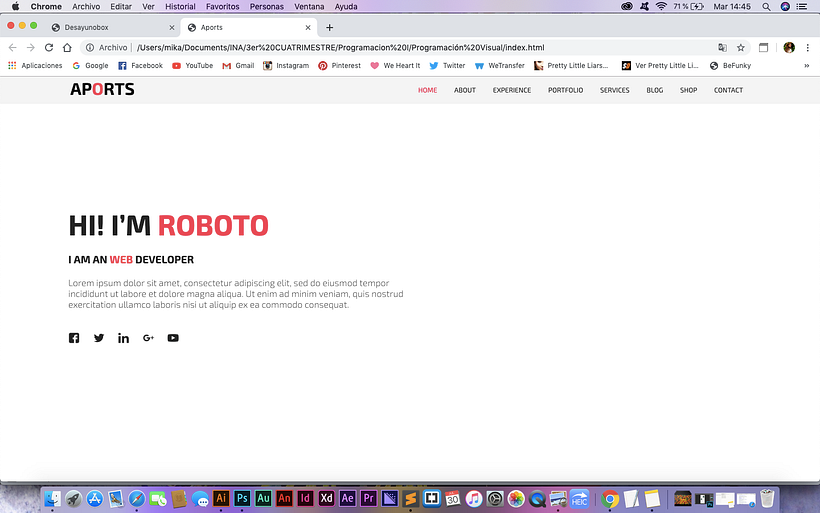Click the Mar 14:45 clock
This screenshot has height=513, width=820.
click(x=732, y=7)
